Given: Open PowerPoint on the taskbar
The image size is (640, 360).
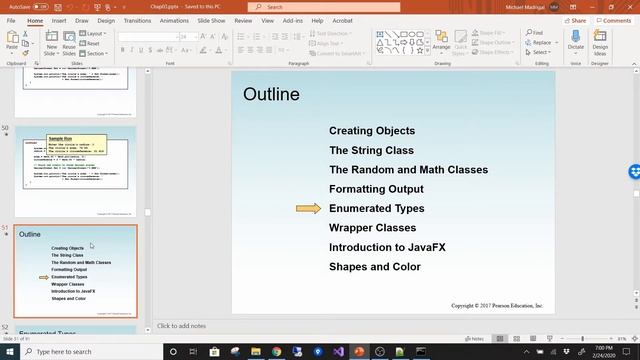Looking at the screenshot, I should [x=359, y=351].
